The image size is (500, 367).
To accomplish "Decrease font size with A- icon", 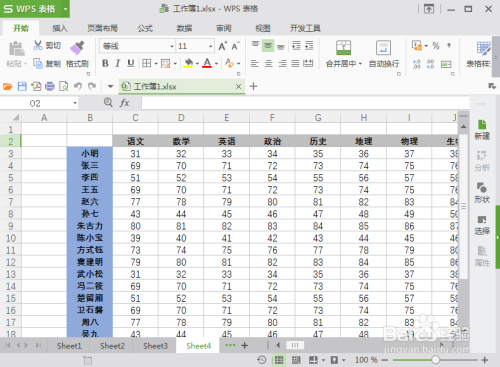I will pyautogui.click(x=236, y=46).
